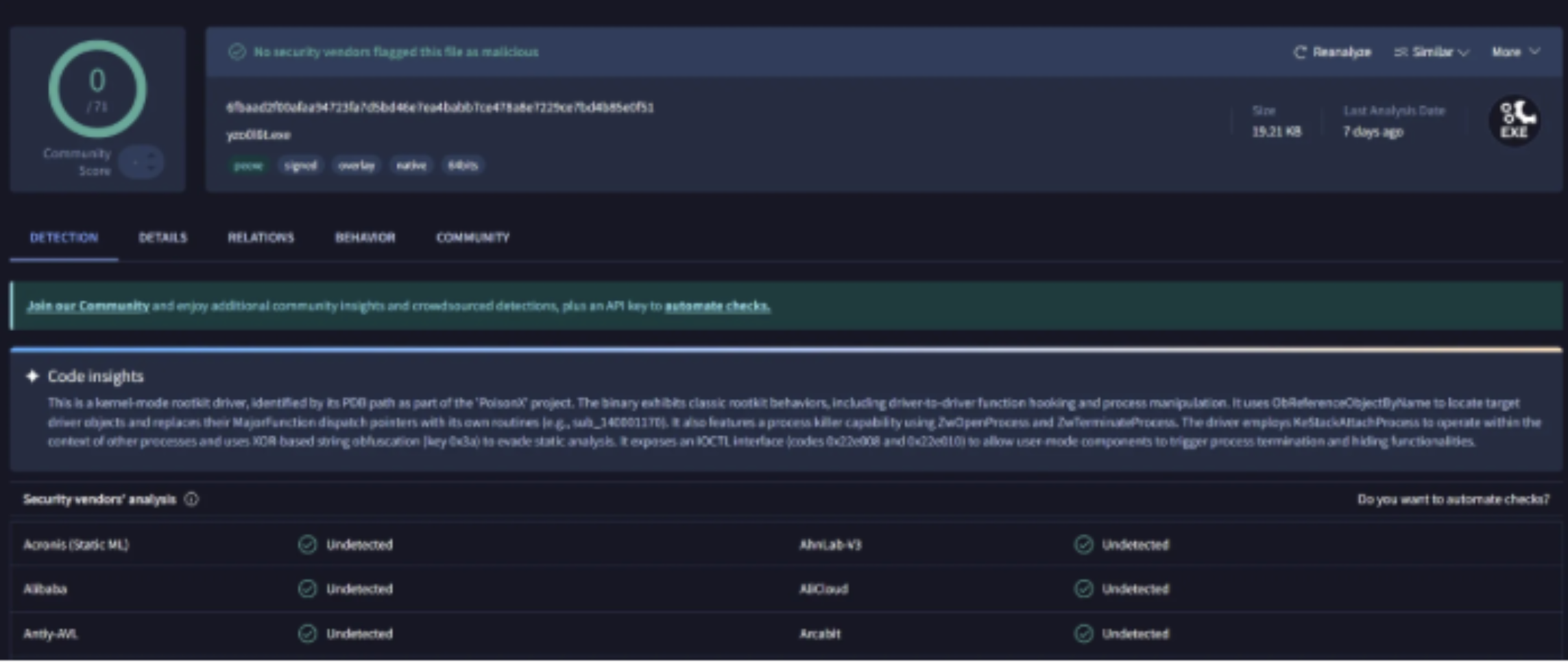Click the green checkmark in the no-detections banner
The image size is (1568, 662).
[x=237, y=52]
